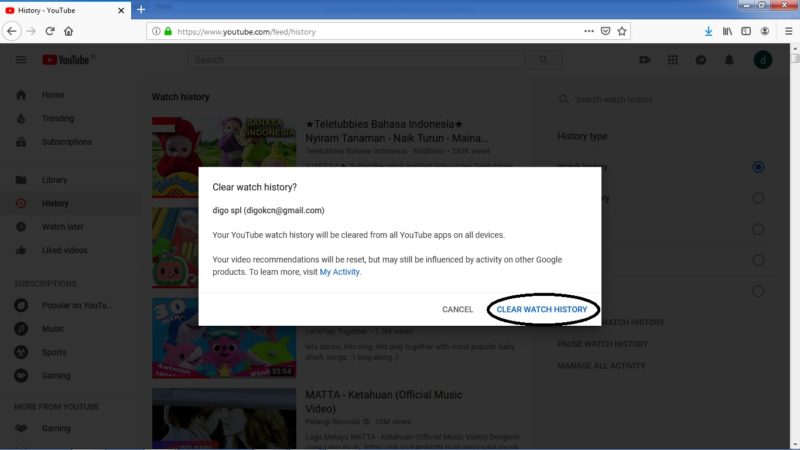Select fourth history type radio button
The width and height of the screenshot is (800, 450).
coord(758,260)
